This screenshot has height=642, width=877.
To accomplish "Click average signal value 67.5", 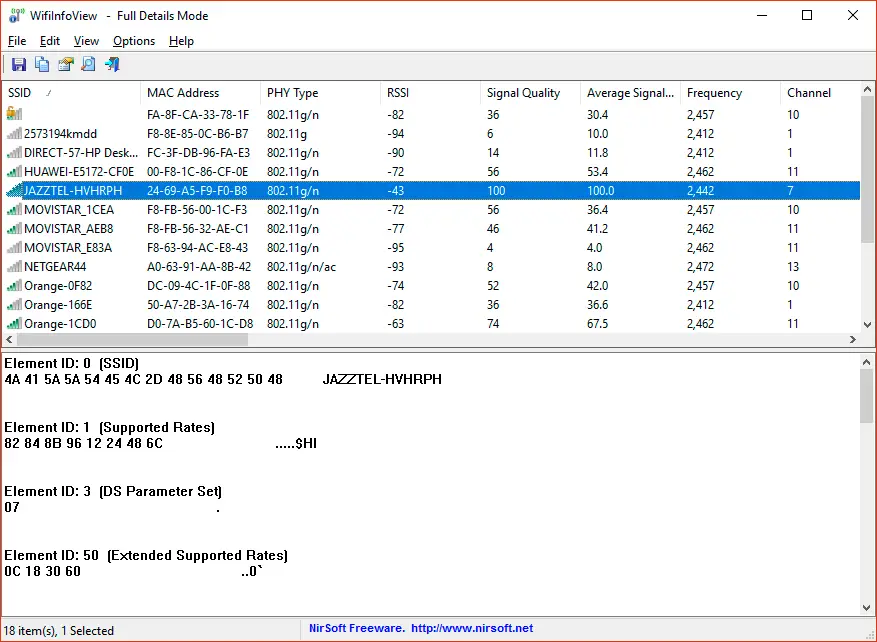I will tap(597, 324).
